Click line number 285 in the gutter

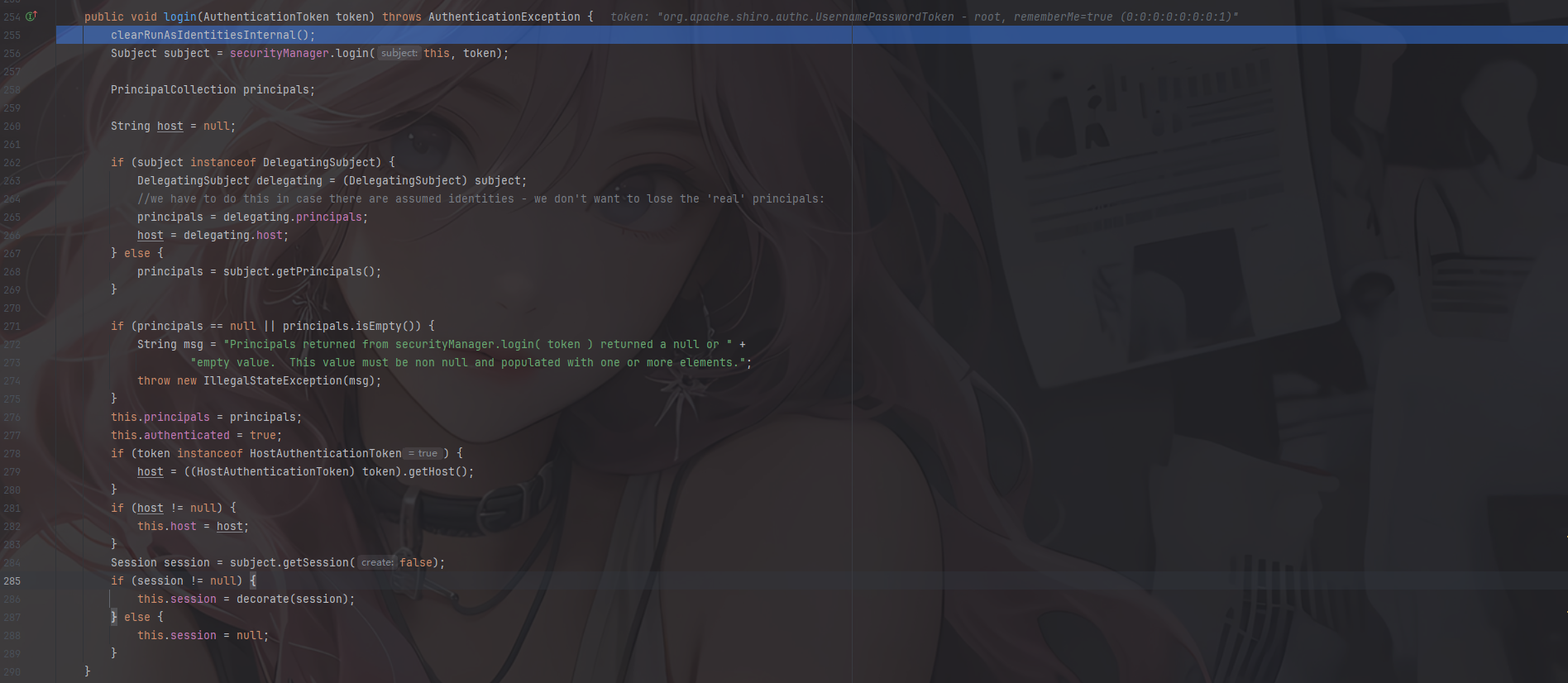(12, 580)
